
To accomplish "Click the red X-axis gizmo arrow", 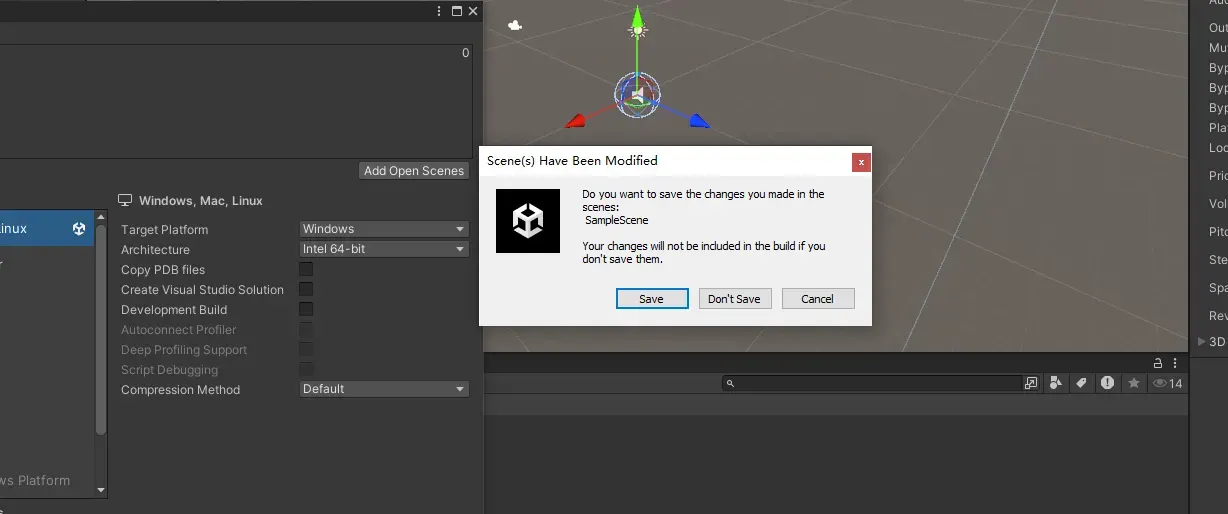I will (x=576, y=121).
